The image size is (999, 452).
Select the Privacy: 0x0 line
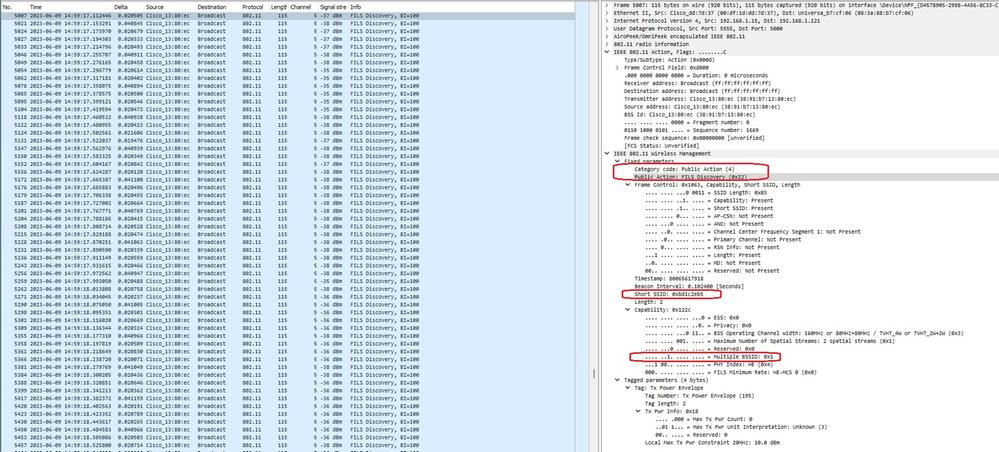pyautogui.click(x=691, y=325)
